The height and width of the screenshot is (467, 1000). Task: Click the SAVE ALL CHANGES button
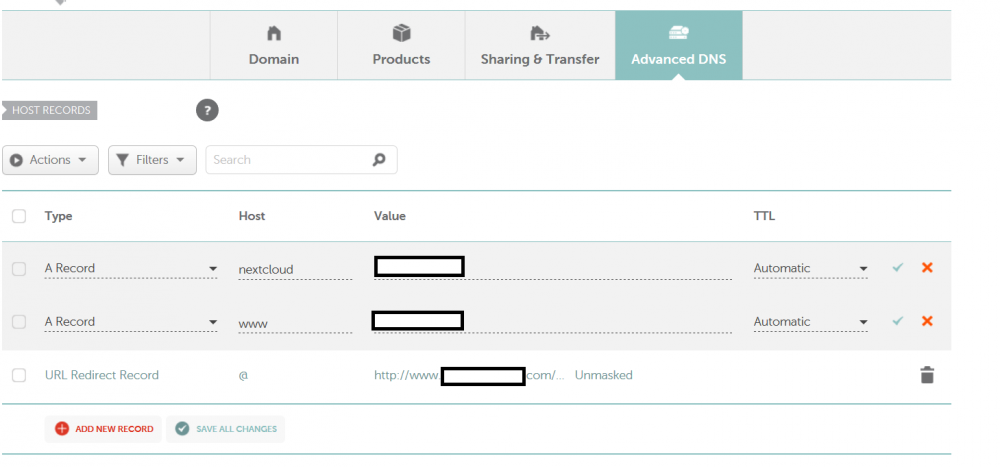pos(226,429)
